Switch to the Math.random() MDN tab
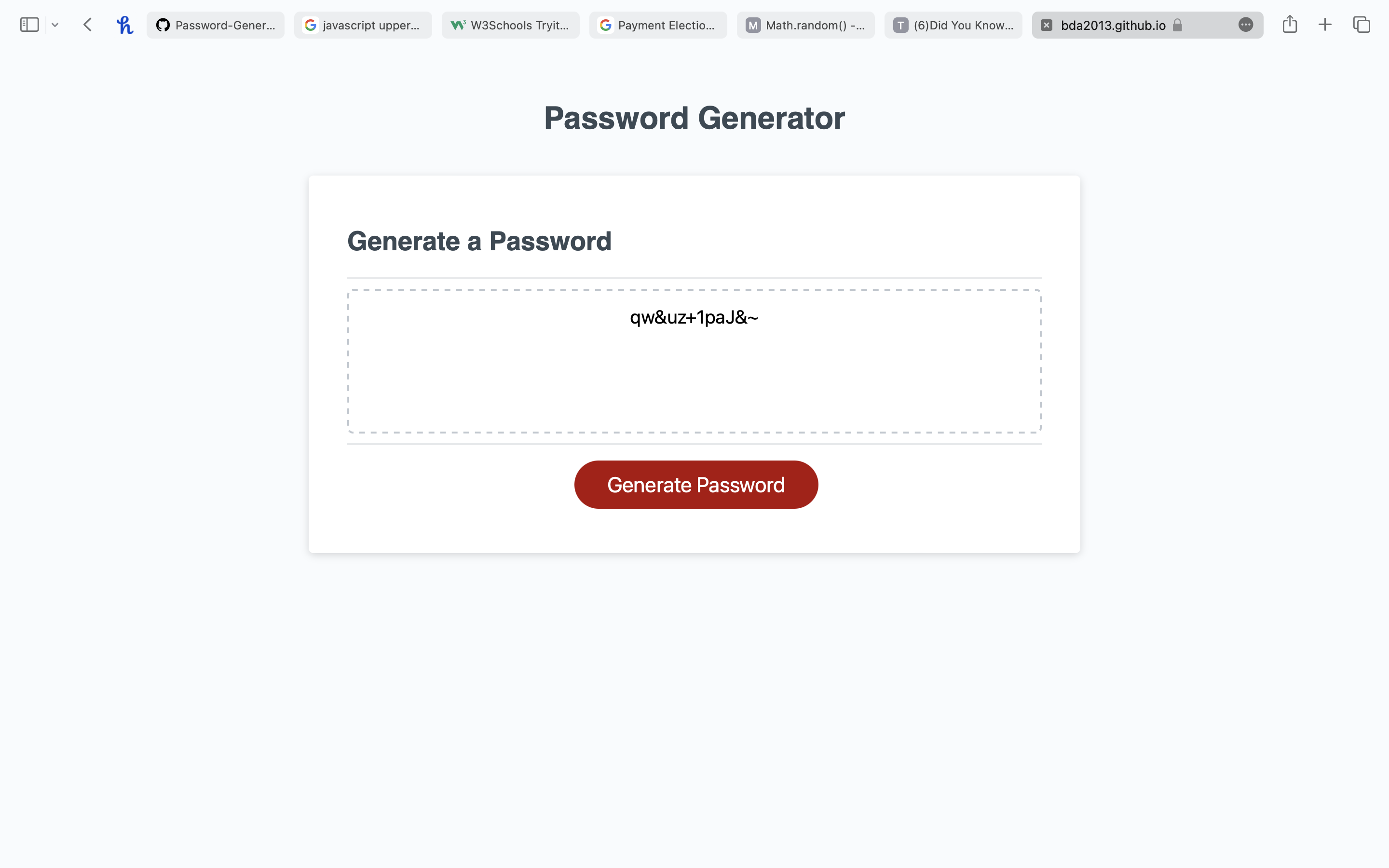 tap(805, 25)
